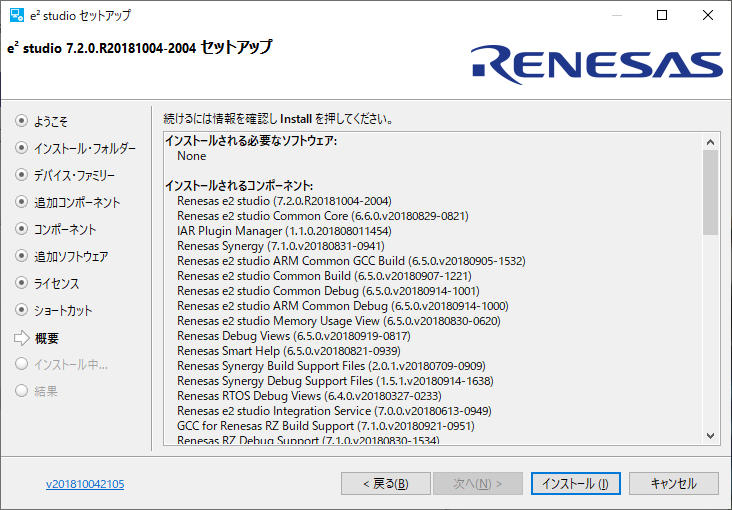The width and height of the screenshot is (732, 510).
Task: Click the ARM Common Debug line
Action: point(343,306)
